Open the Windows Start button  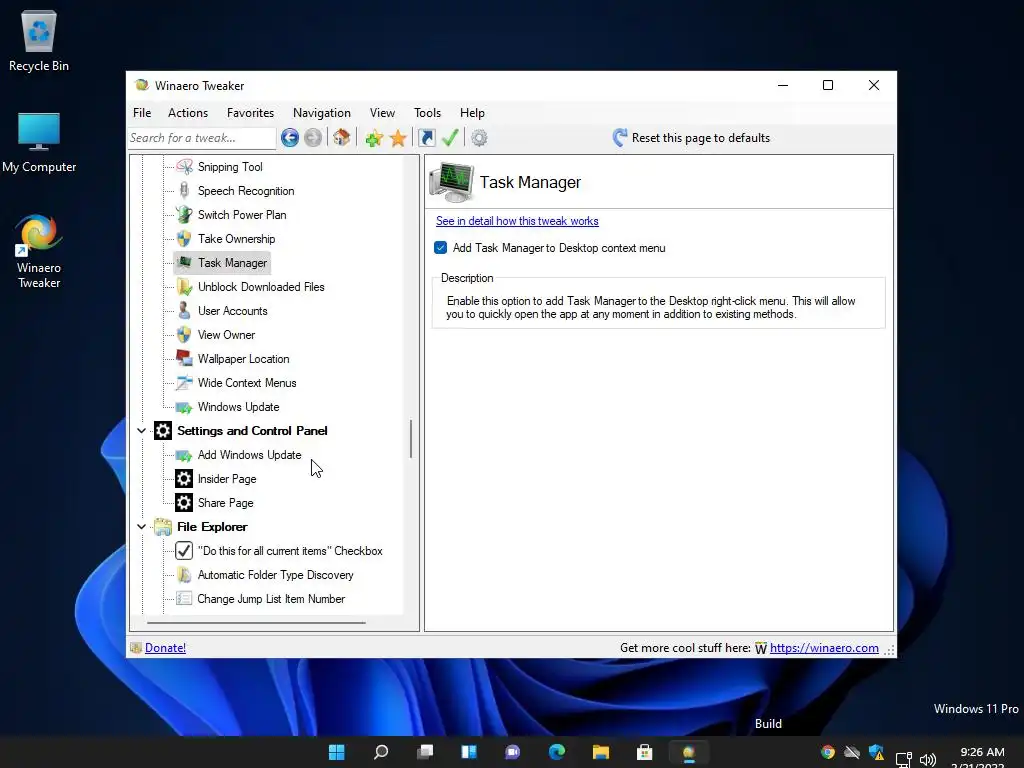(x=336, y=752)
